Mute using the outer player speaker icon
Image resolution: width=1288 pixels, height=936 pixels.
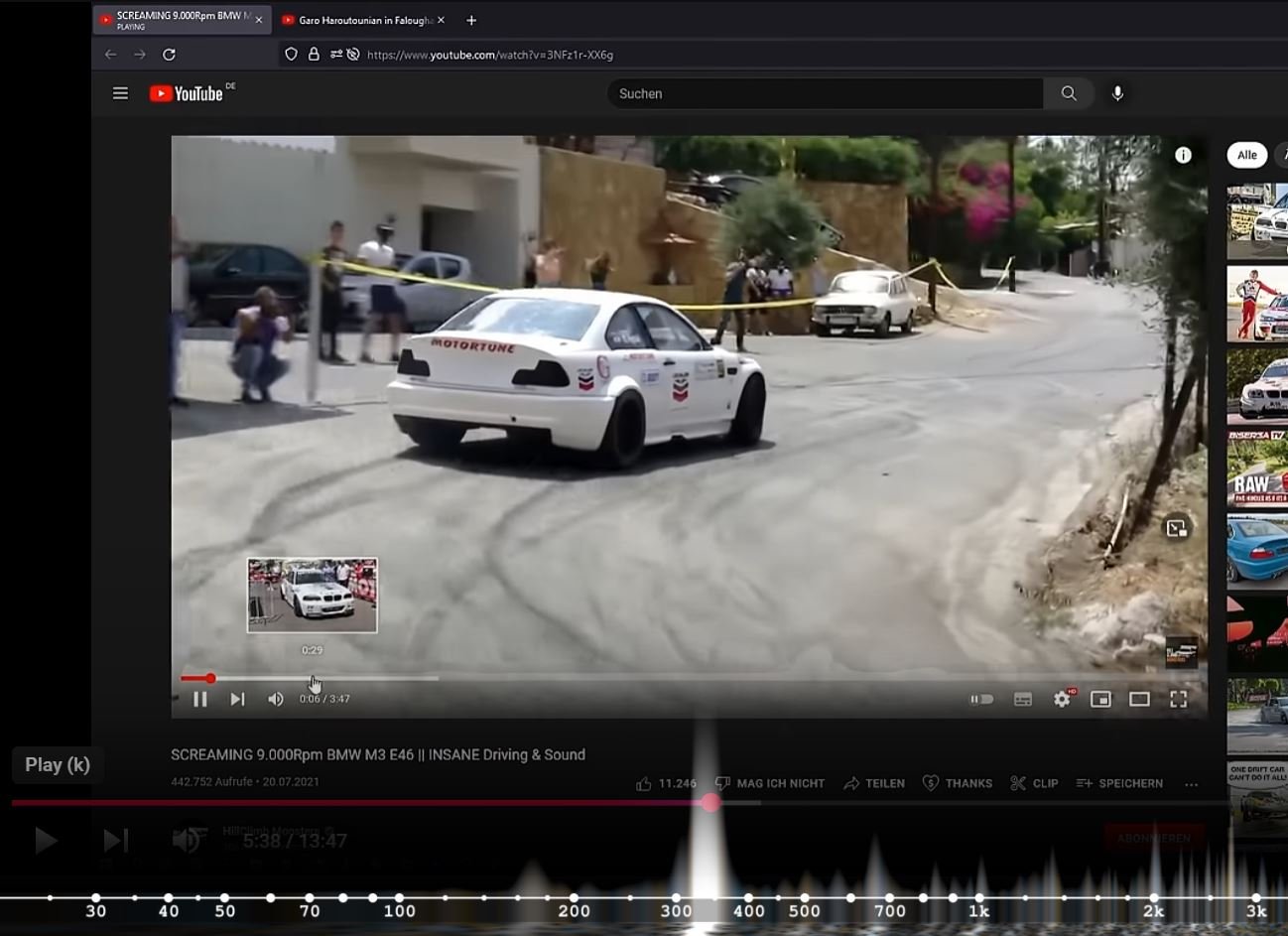point(187,841)
